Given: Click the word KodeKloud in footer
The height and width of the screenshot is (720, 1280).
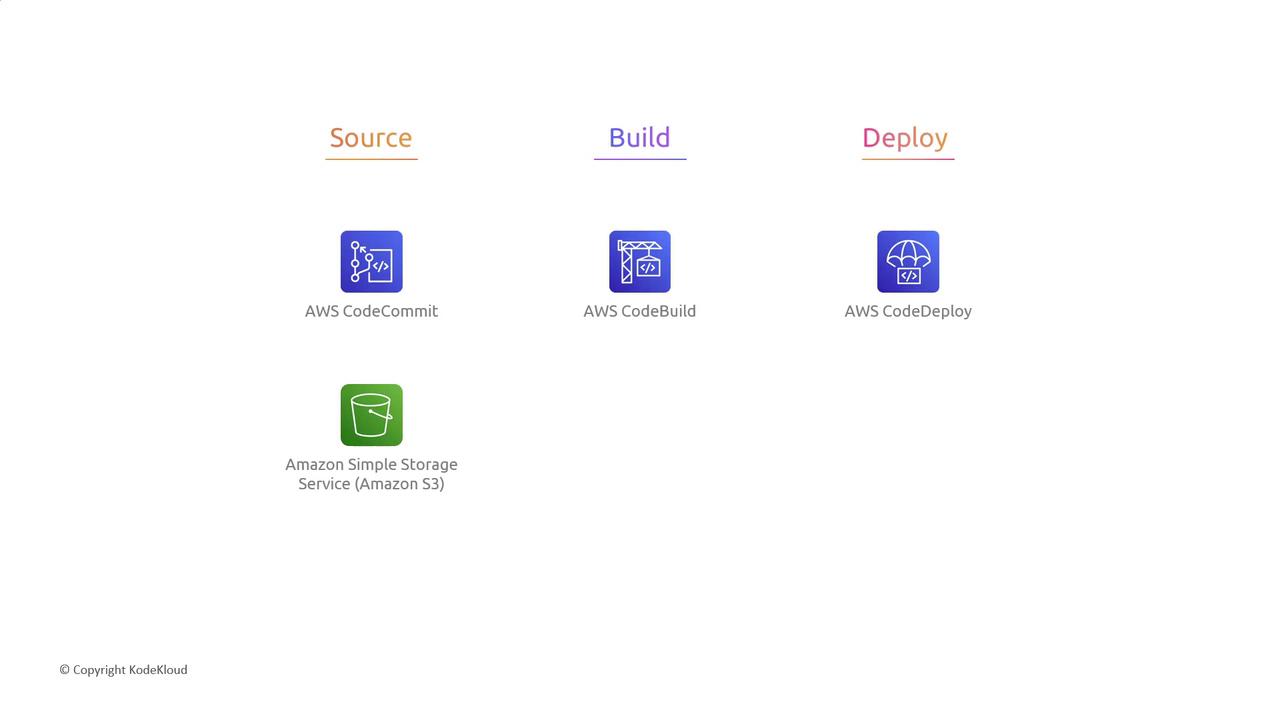Looking at the screenshot, I should coord(158,670).
